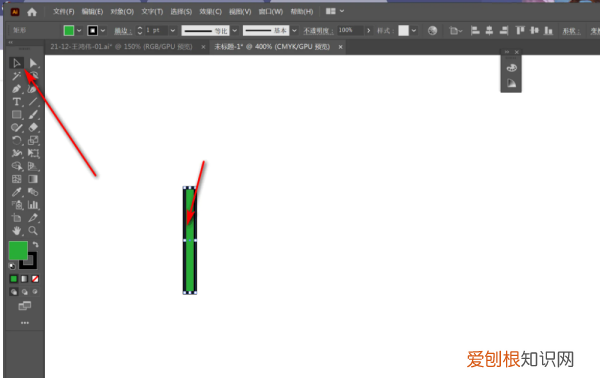Open the Color panel palette icon
The width and height of the screenshot is (600, 378).
(x=512, y=68)
